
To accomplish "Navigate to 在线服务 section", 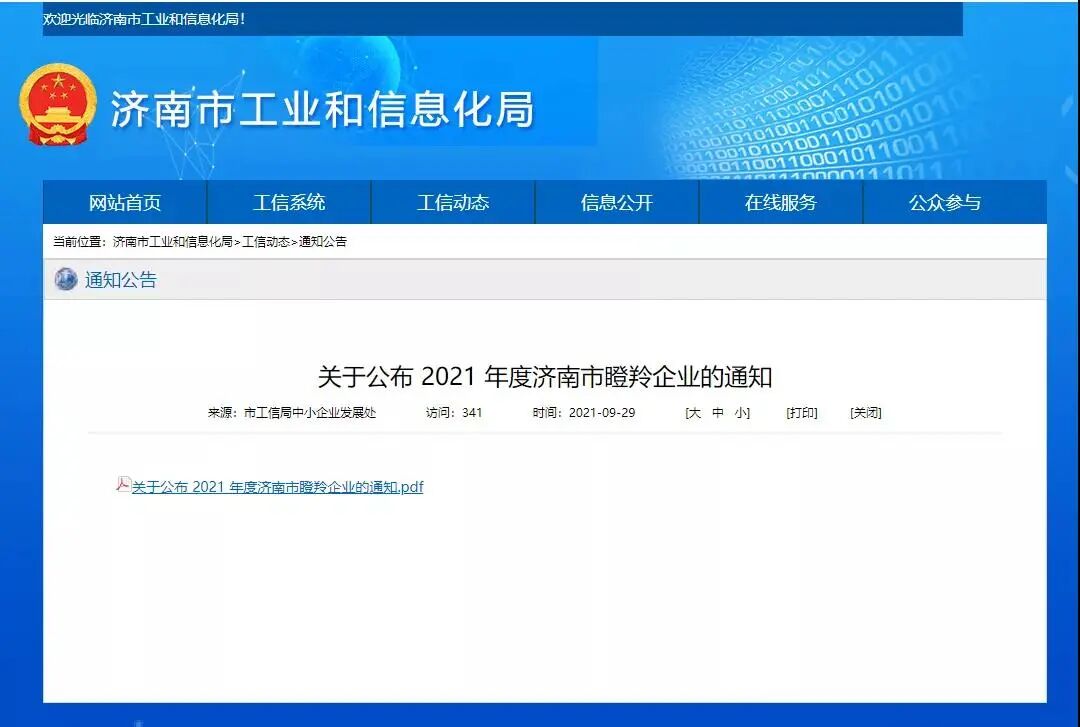I will coord(781,203).
